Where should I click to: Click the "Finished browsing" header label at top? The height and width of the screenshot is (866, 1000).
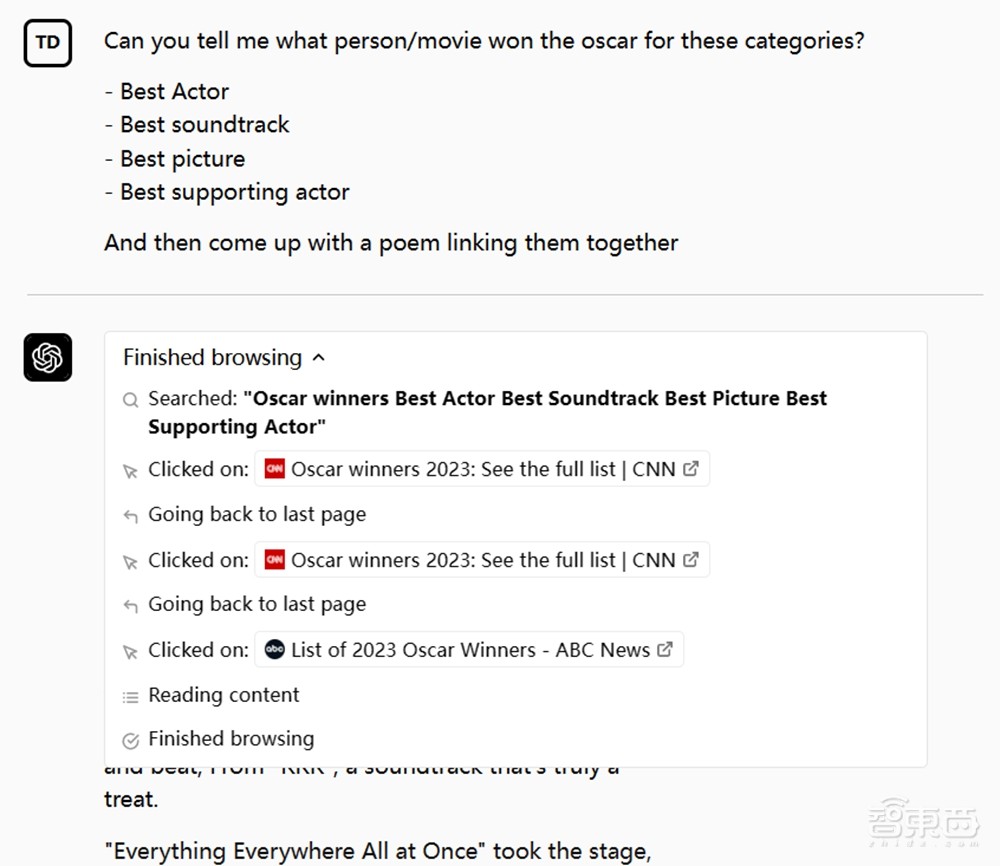[212, 358]
